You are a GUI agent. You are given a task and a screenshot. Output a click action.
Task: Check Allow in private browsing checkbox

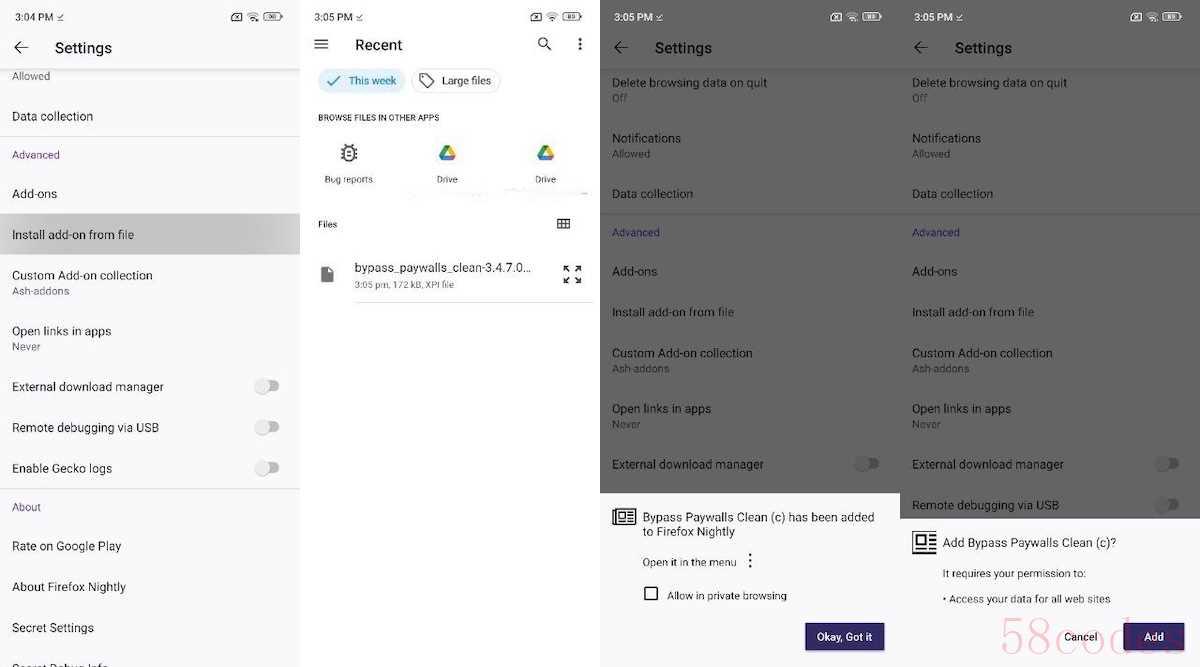[x=651, y=594]
